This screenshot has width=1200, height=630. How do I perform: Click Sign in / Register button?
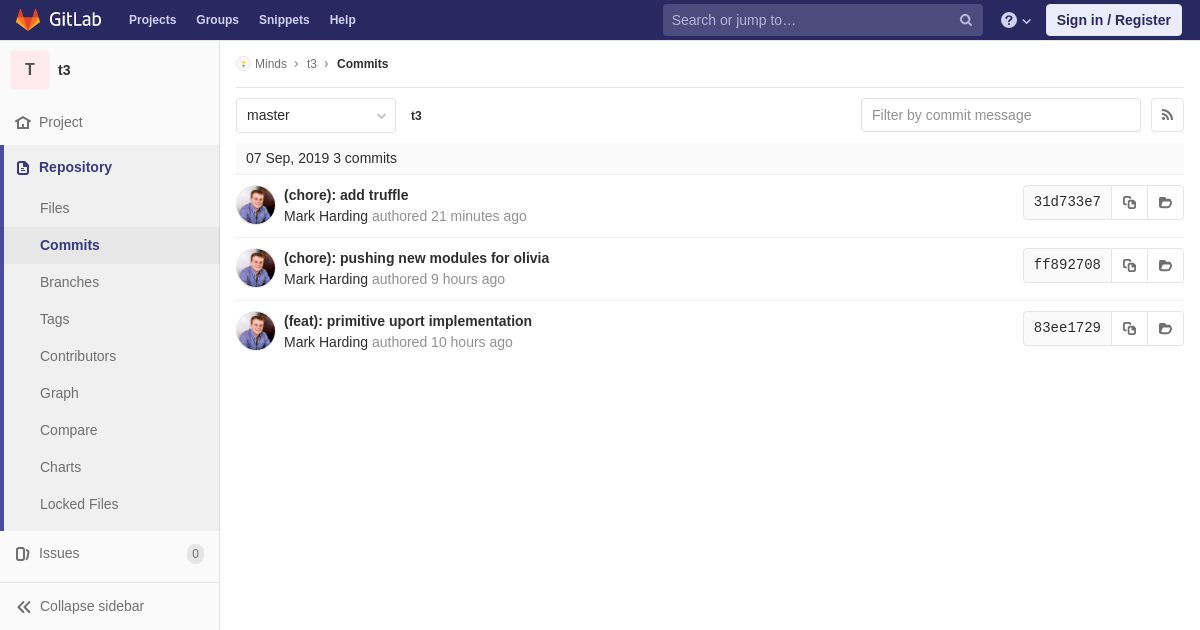[x=1114, y=20]
